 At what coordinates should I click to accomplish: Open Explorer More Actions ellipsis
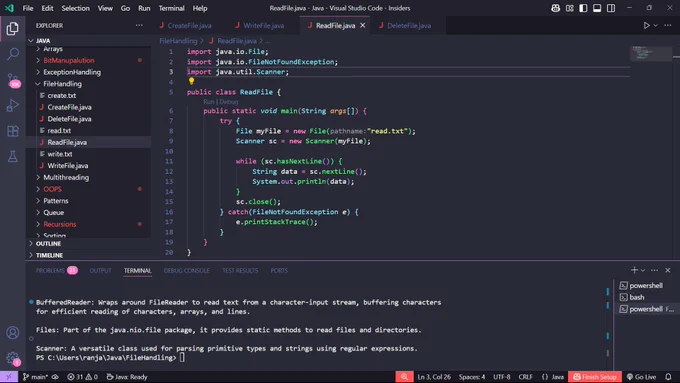point(139,26)
